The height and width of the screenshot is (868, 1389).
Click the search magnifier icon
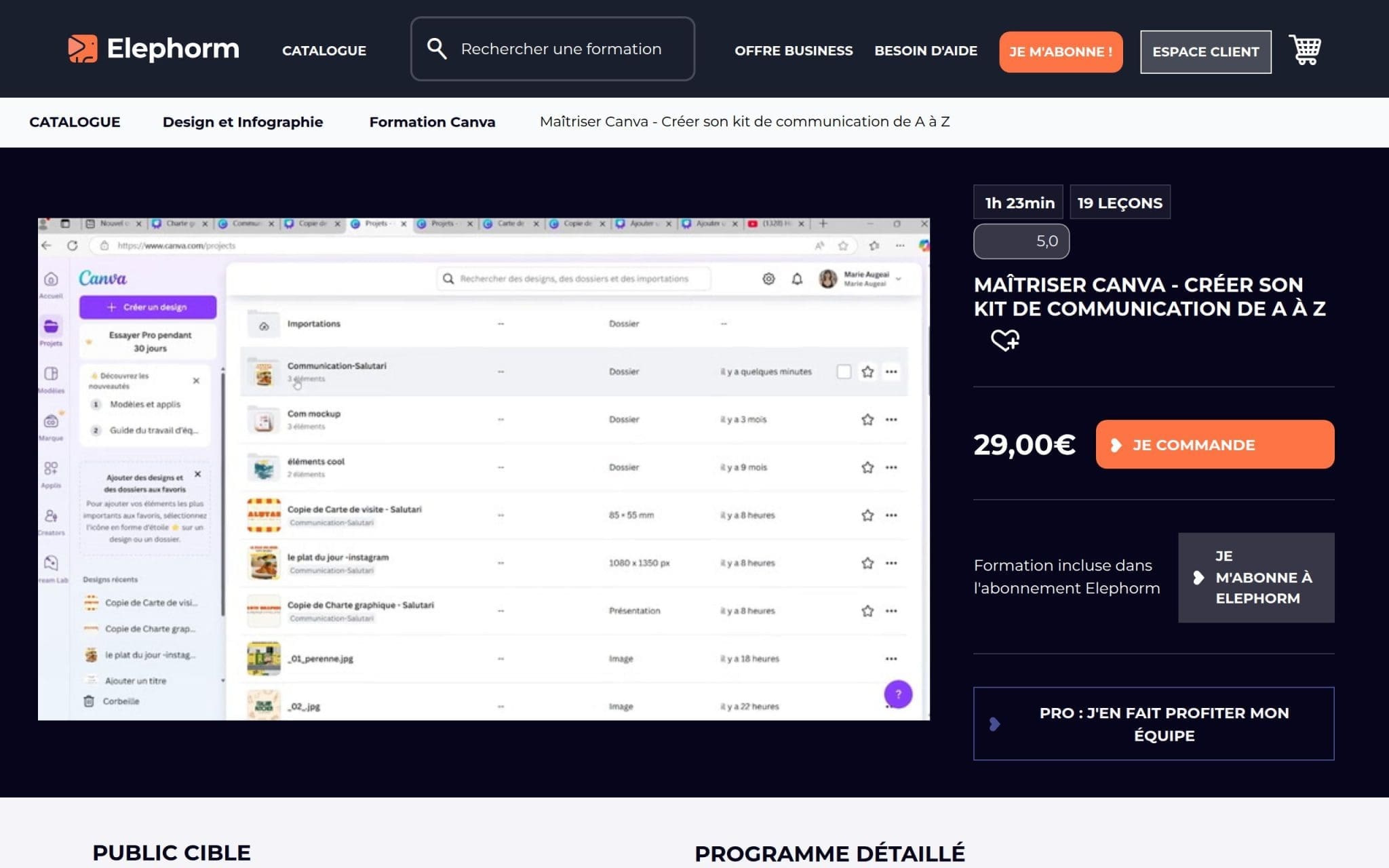click(437, 49)
